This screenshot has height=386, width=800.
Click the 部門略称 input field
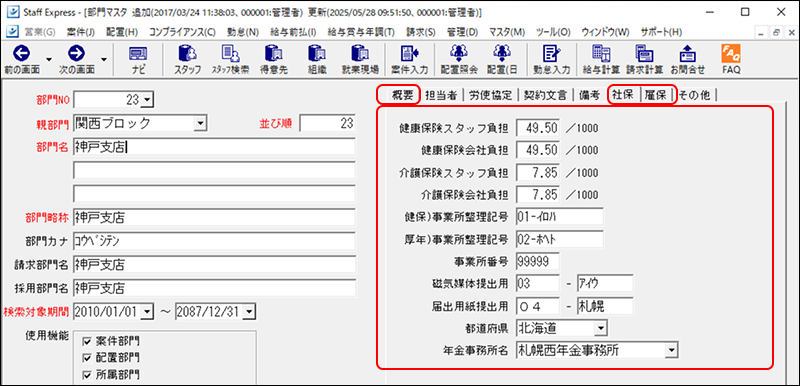[214, 218]
